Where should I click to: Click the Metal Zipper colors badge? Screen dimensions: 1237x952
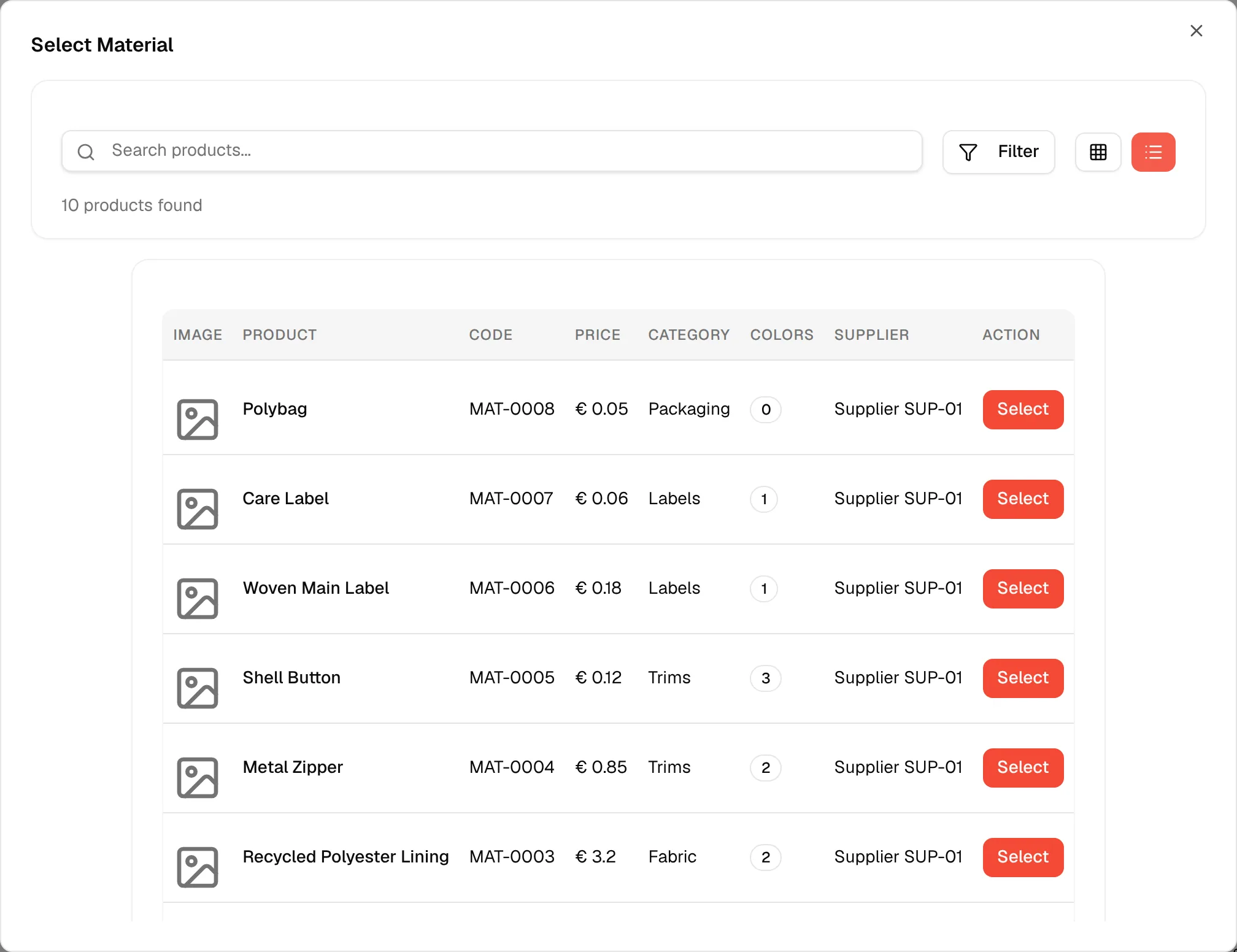pyautogui.click(x=765, y=768)
